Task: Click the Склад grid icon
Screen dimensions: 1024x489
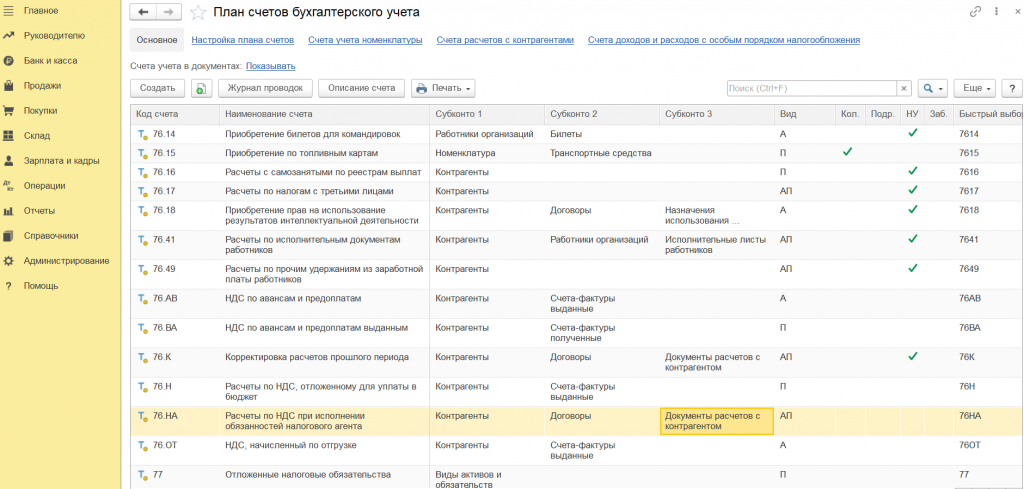Action: coord(8,136)
